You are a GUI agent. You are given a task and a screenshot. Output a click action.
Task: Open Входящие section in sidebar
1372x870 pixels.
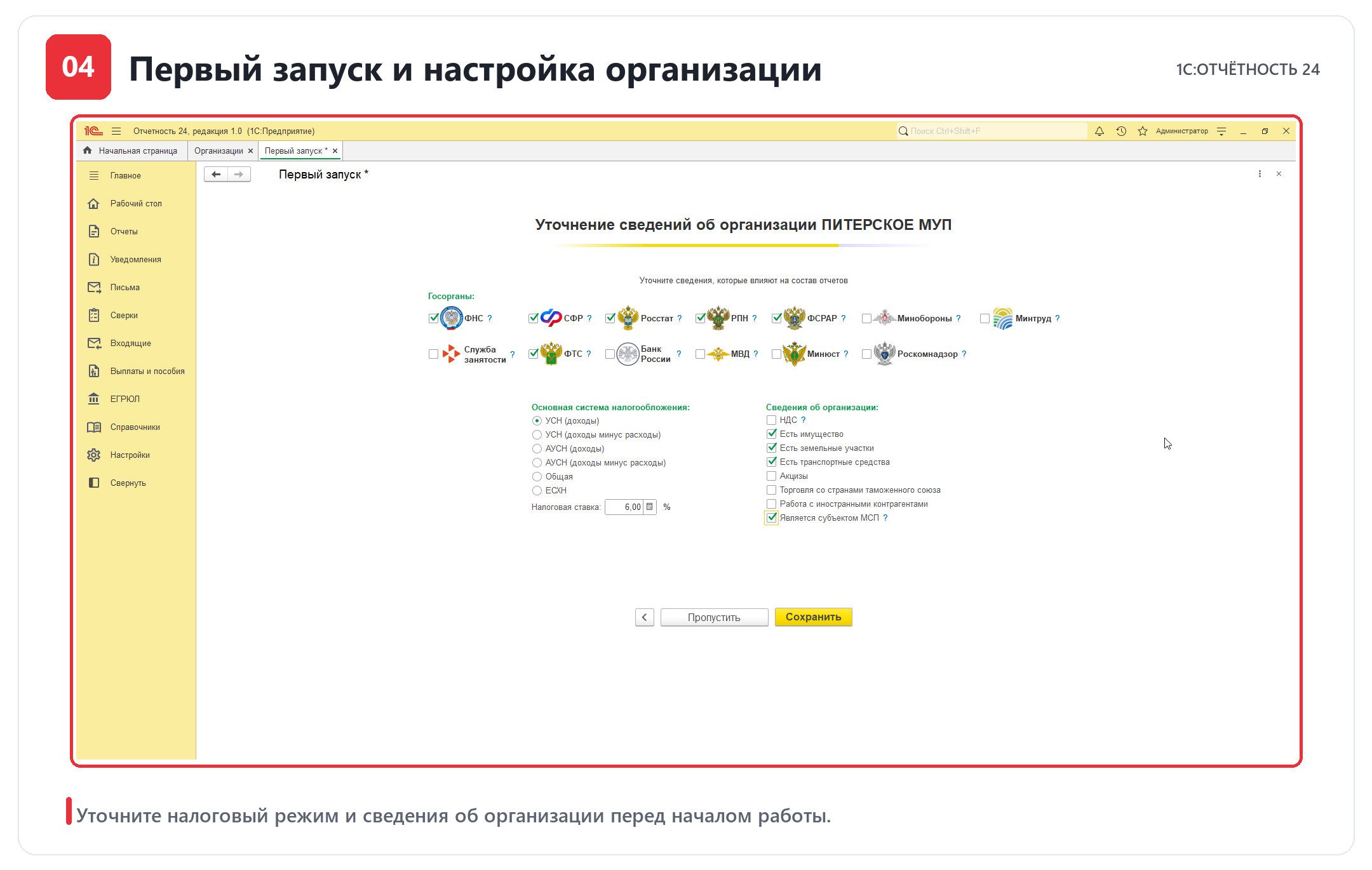(136, 343)
